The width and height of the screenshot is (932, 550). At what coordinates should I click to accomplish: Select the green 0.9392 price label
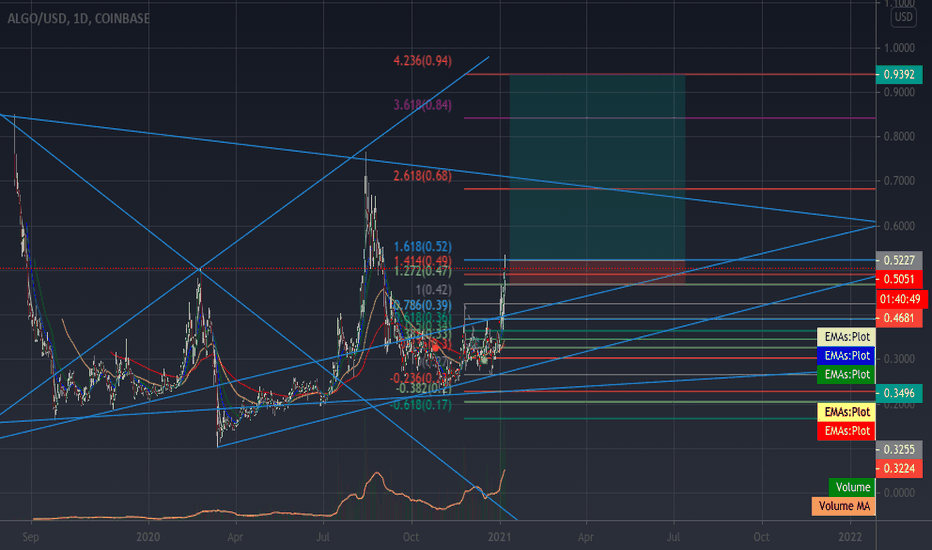899,74
